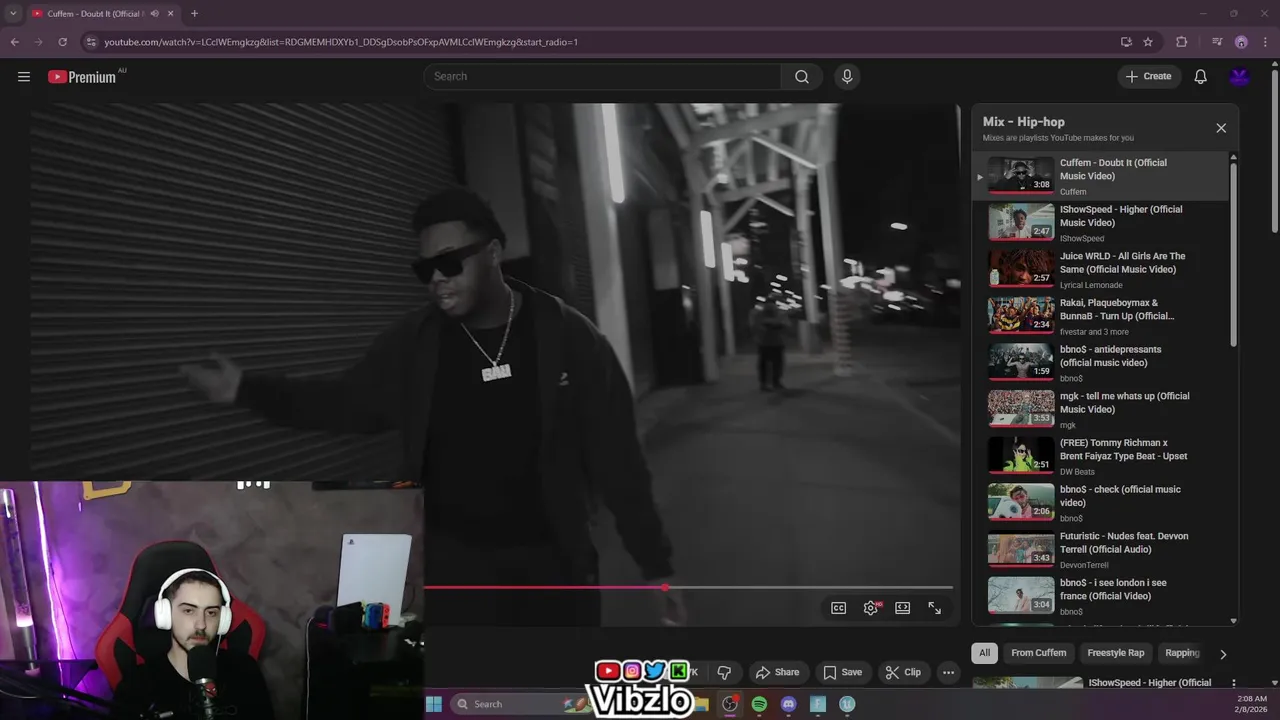1280x720 pixels.
Task: Select the All chip
Action: (984, 653)
